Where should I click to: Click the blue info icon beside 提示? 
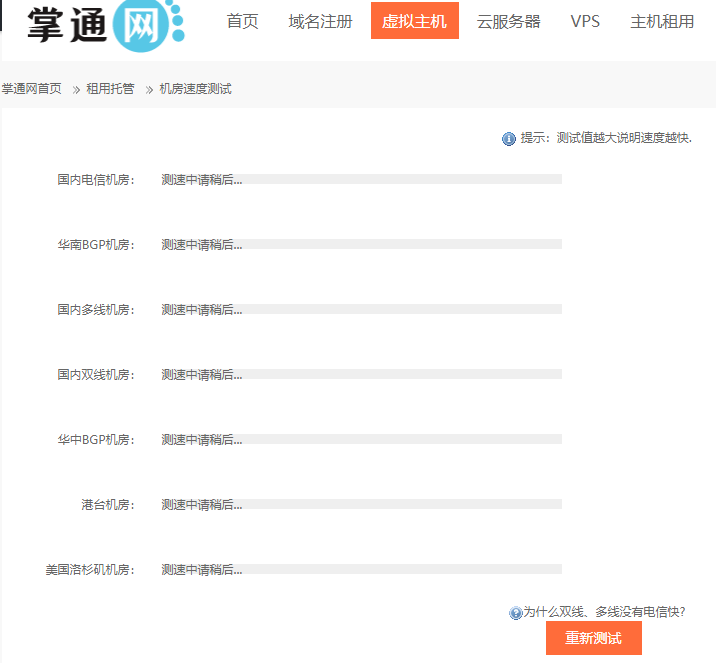509,138
